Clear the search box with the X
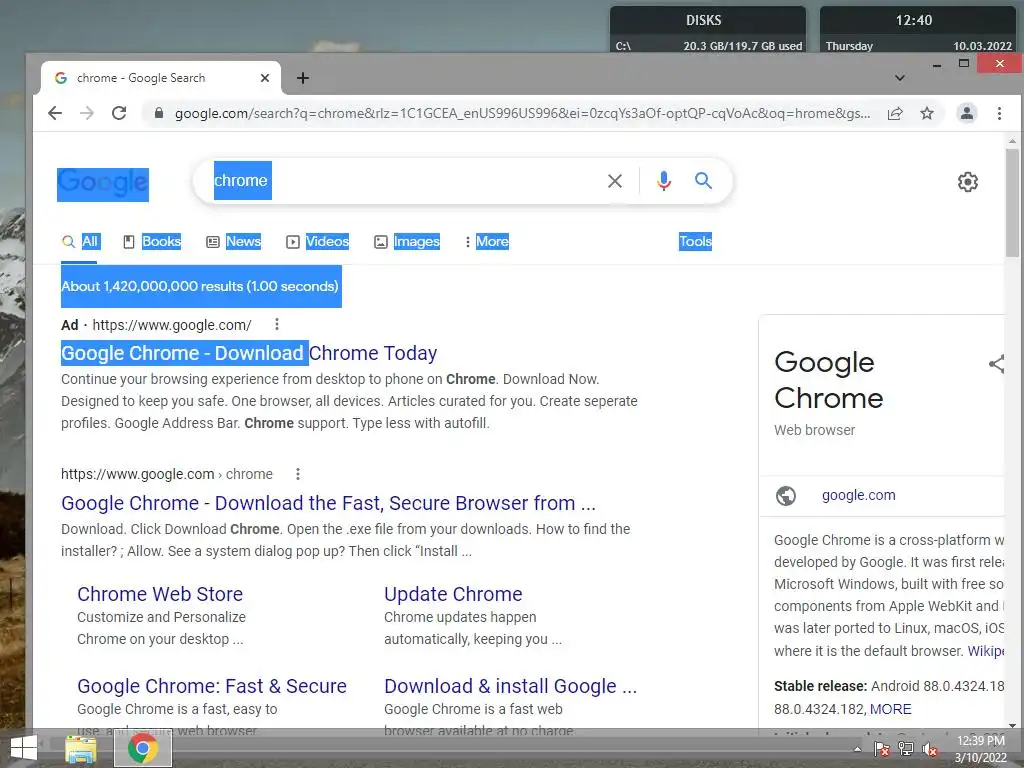Image resolution: width=1024 pixels, height=768 pixels. [x=615, y=181]
